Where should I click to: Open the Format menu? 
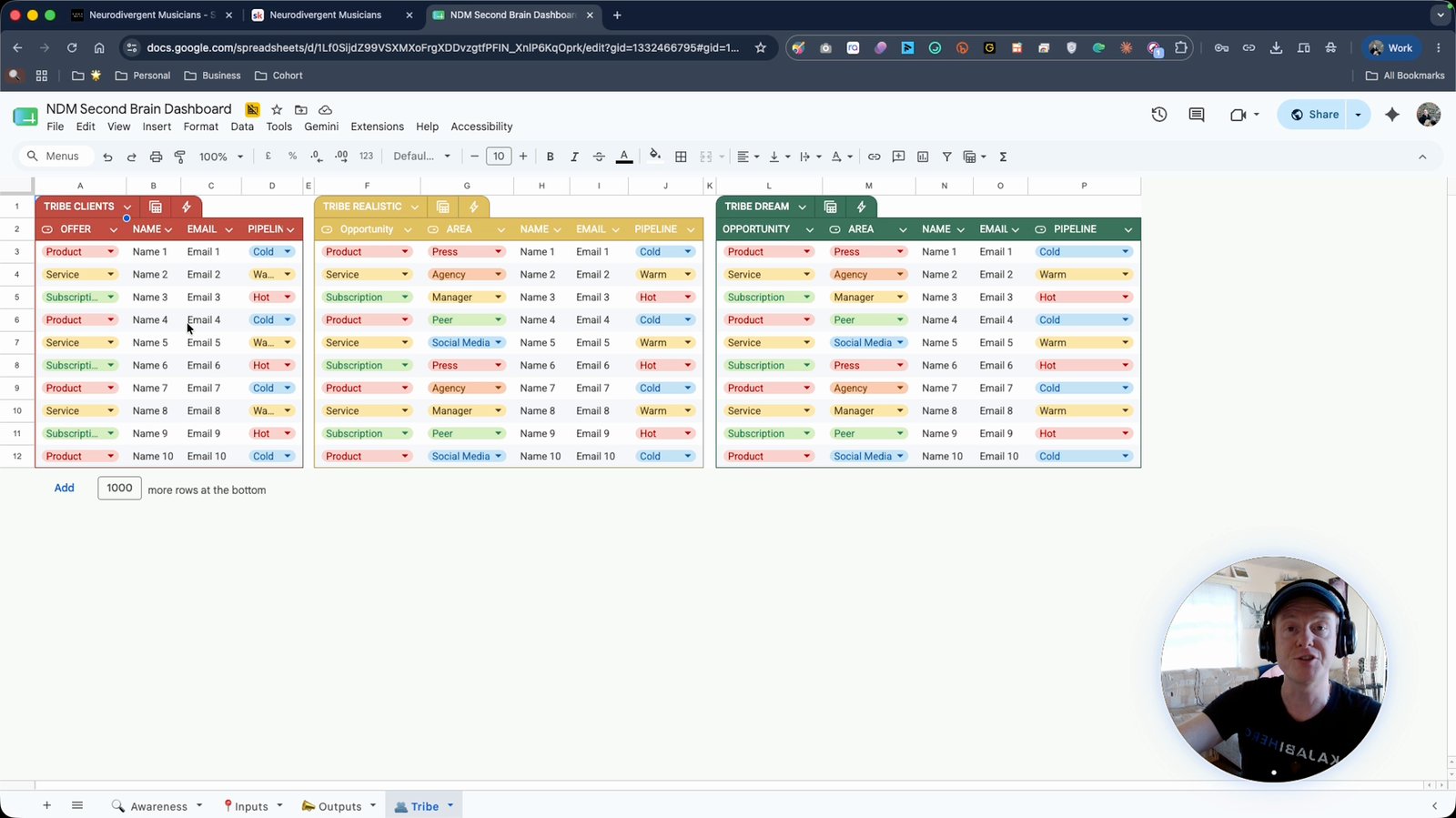(x=201, y=126)
